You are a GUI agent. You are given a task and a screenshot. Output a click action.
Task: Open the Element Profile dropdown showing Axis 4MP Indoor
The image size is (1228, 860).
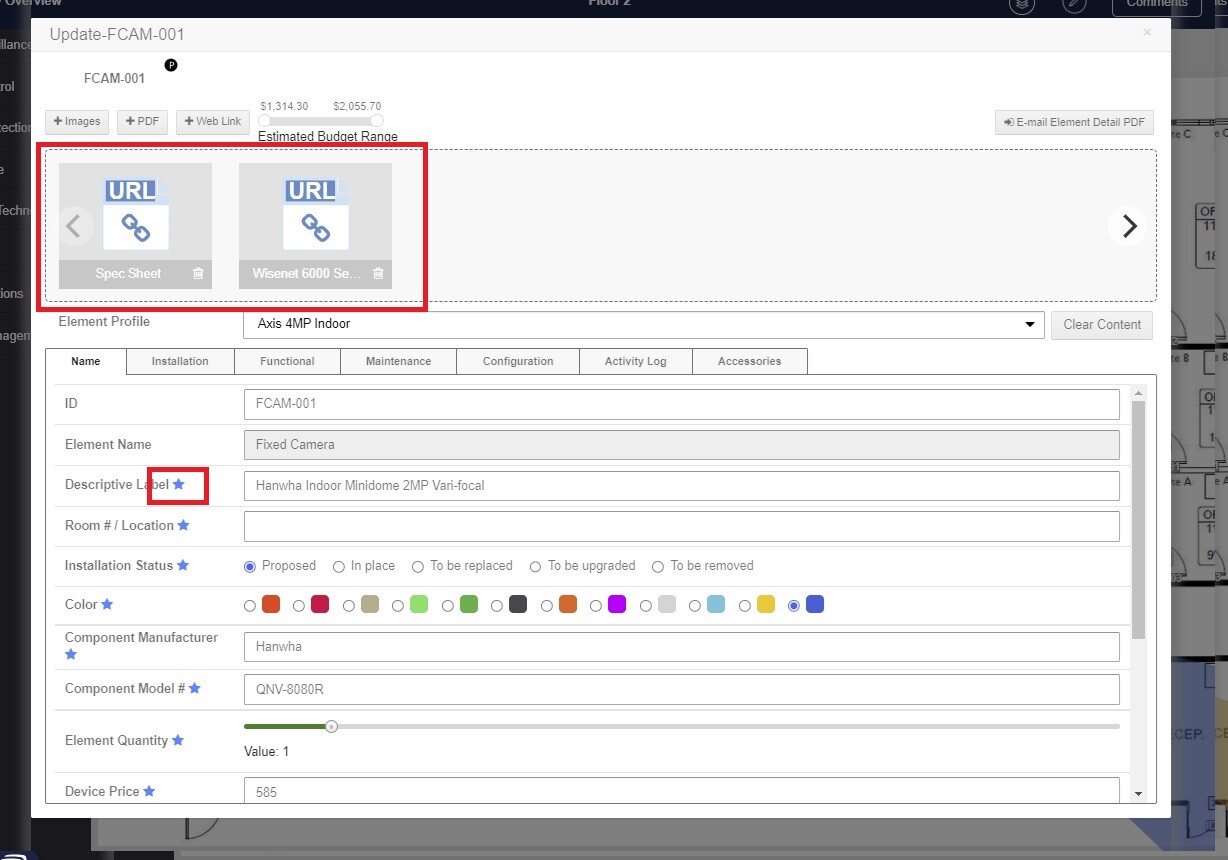pos(1029,323)
